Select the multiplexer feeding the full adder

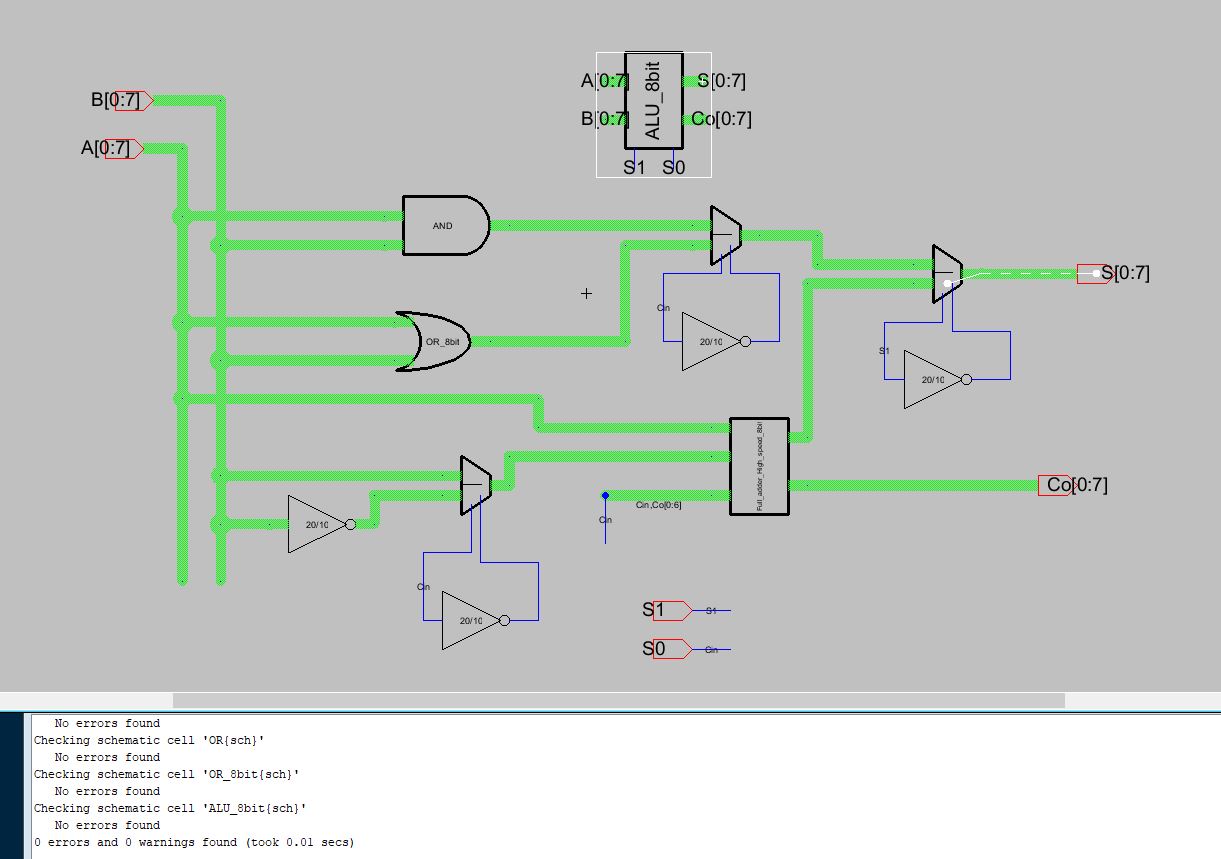pos(475,486)
